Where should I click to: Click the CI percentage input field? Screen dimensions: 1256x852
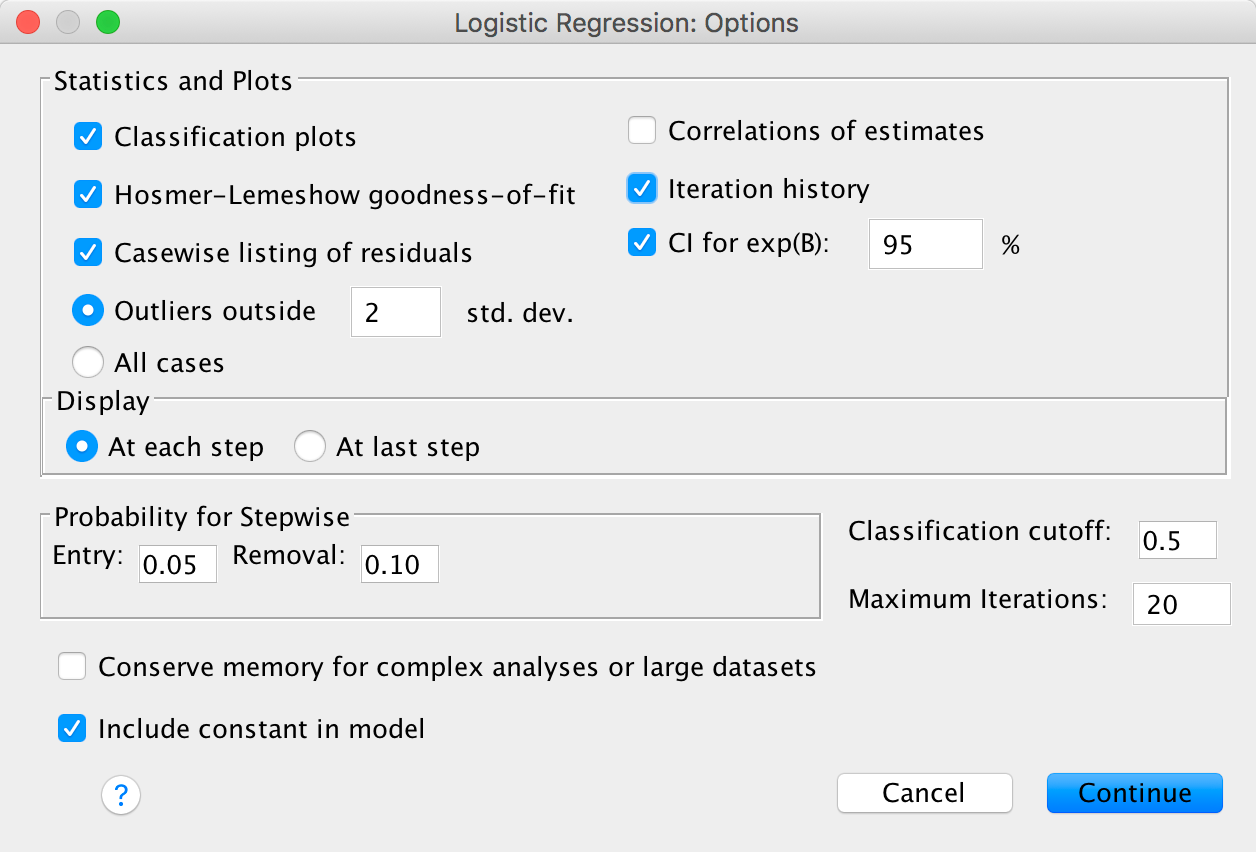(x=925, y=244)
